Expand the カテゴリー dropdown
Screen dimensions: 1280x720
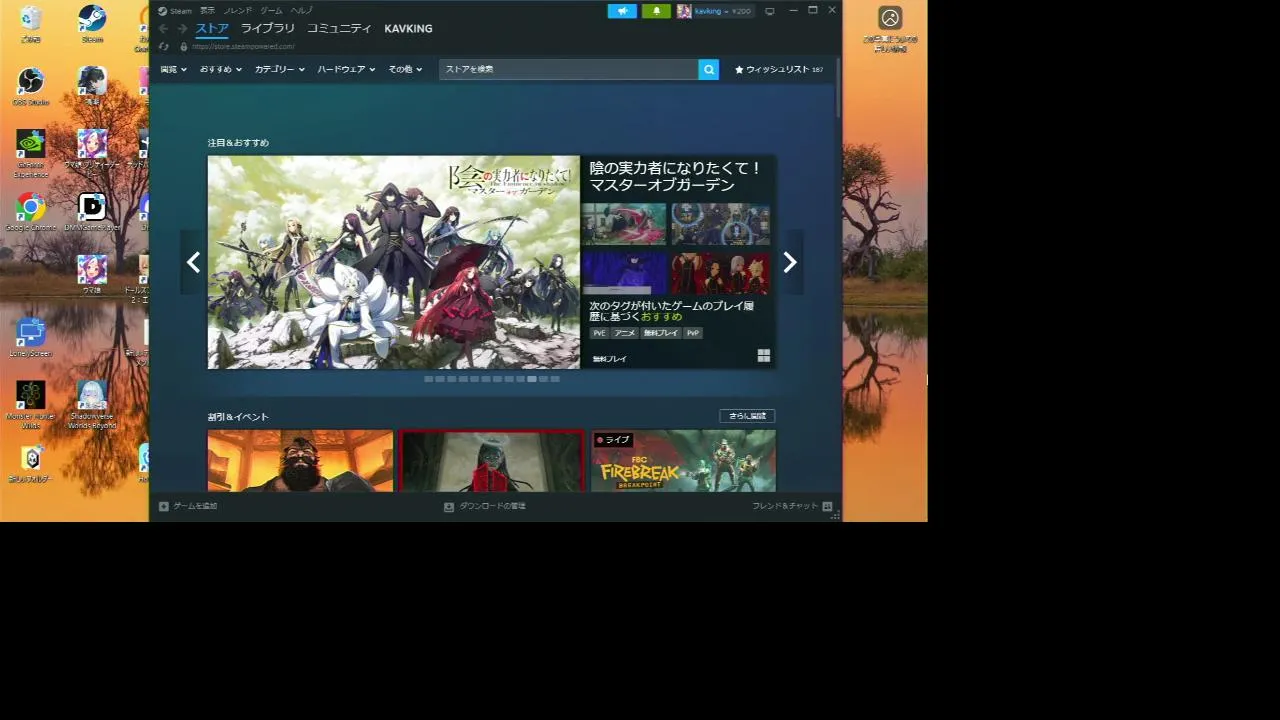click(x=279, y=69)
